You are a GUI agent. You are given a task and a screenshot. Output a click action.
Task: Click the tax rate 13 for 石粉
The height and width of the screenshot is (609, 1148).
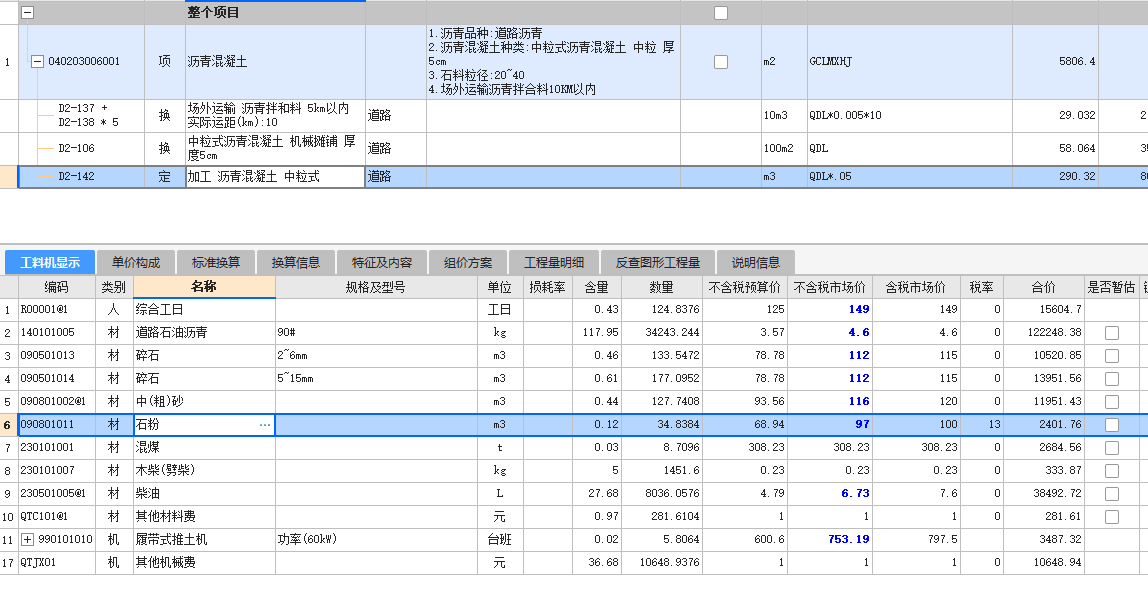click(x=981, y=425)
